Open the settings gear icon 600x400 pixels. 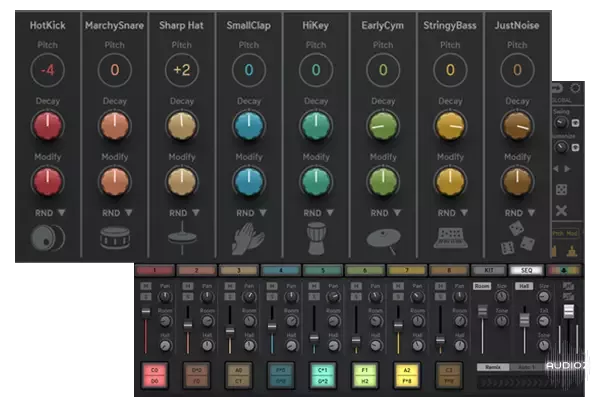click(x=575, y=88)
